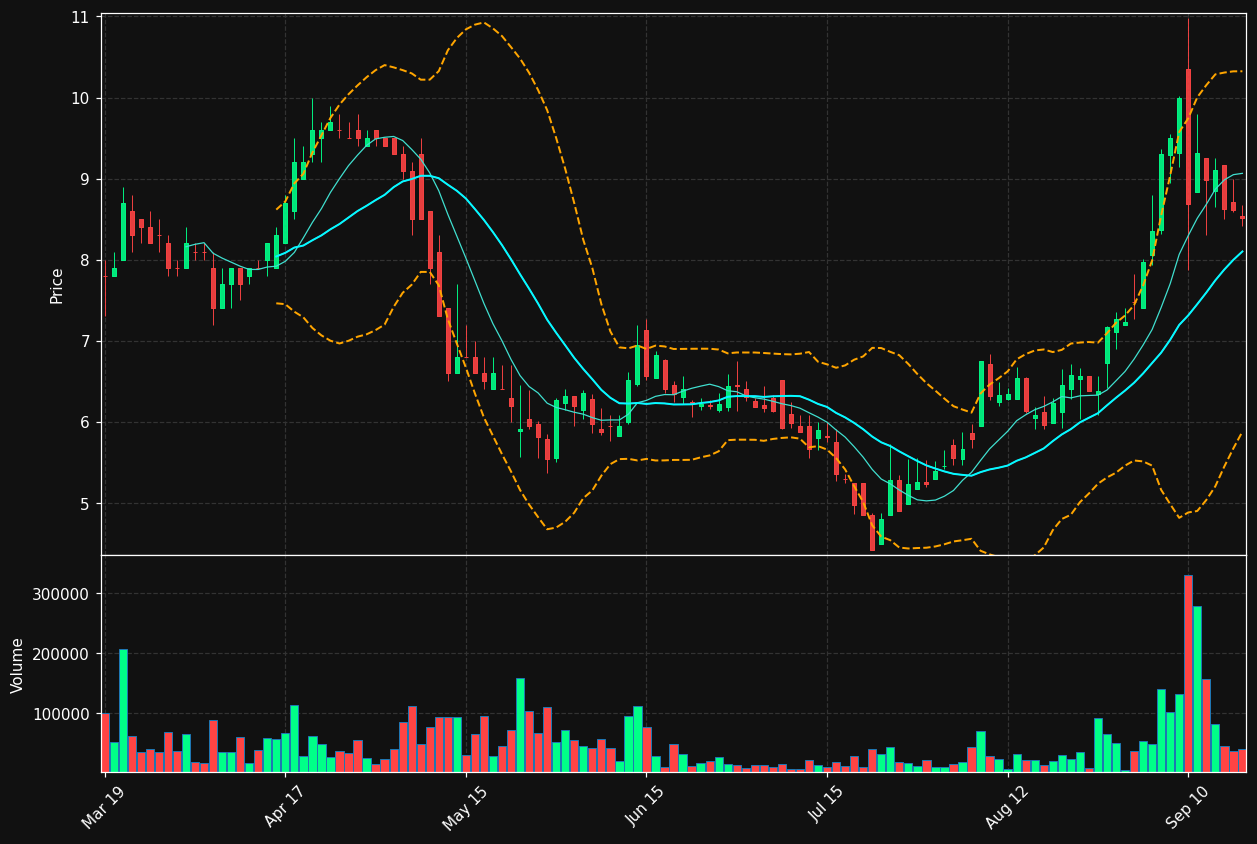The image size is (1257, 844).
Task: Click the price axis tick "8"
Action: click(84, 261)
